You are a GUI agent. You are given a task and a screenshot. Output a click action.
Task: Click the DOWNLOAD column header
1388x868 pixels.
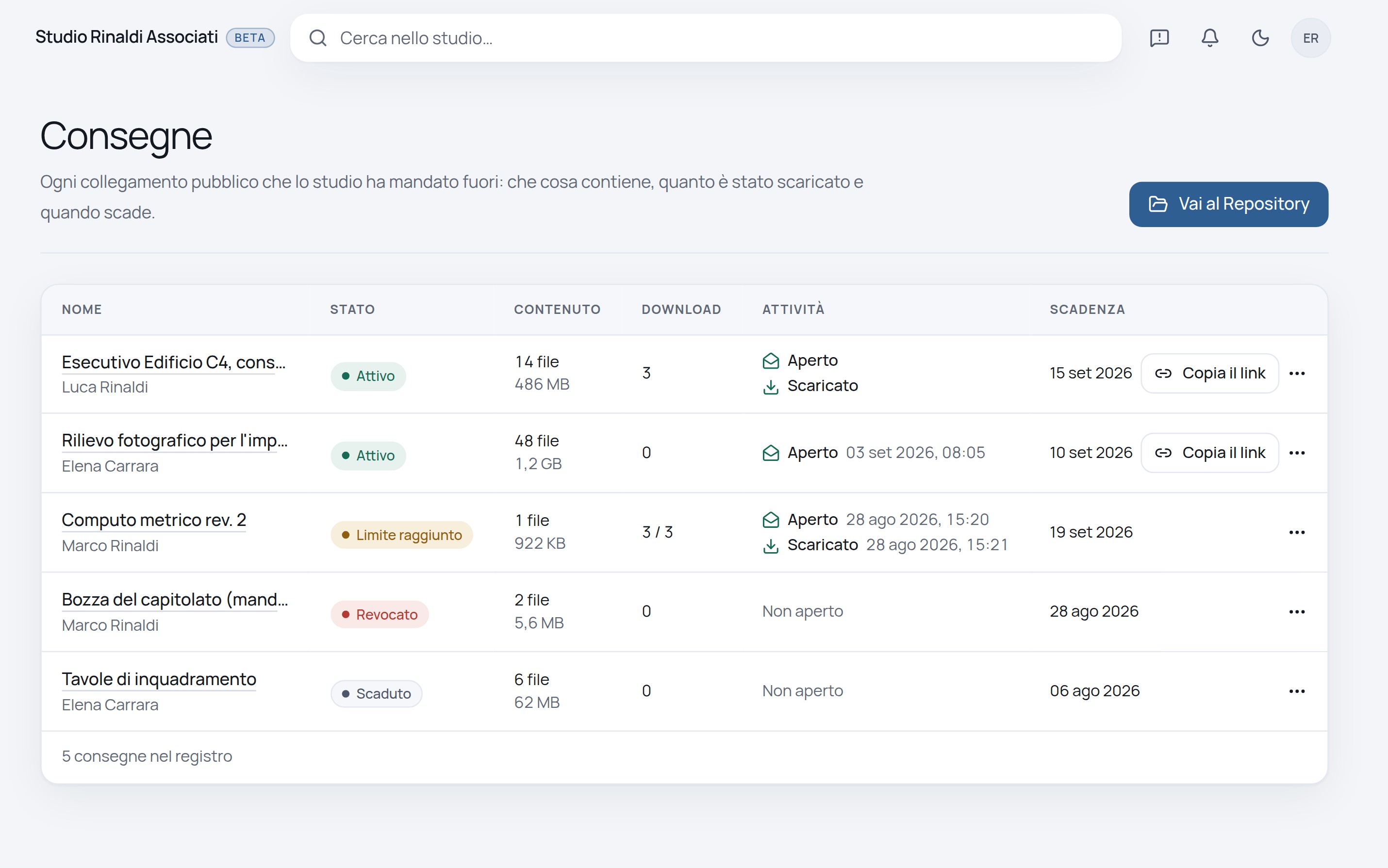coord(681,310)
